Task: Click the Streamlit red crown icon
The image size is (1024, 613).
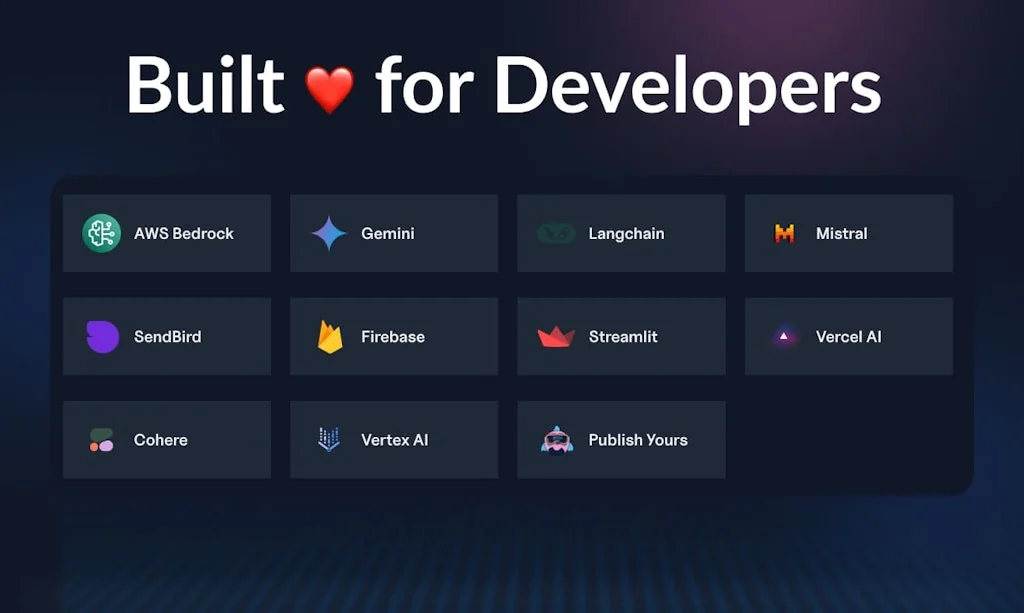Action: click(x=556, y=337)
